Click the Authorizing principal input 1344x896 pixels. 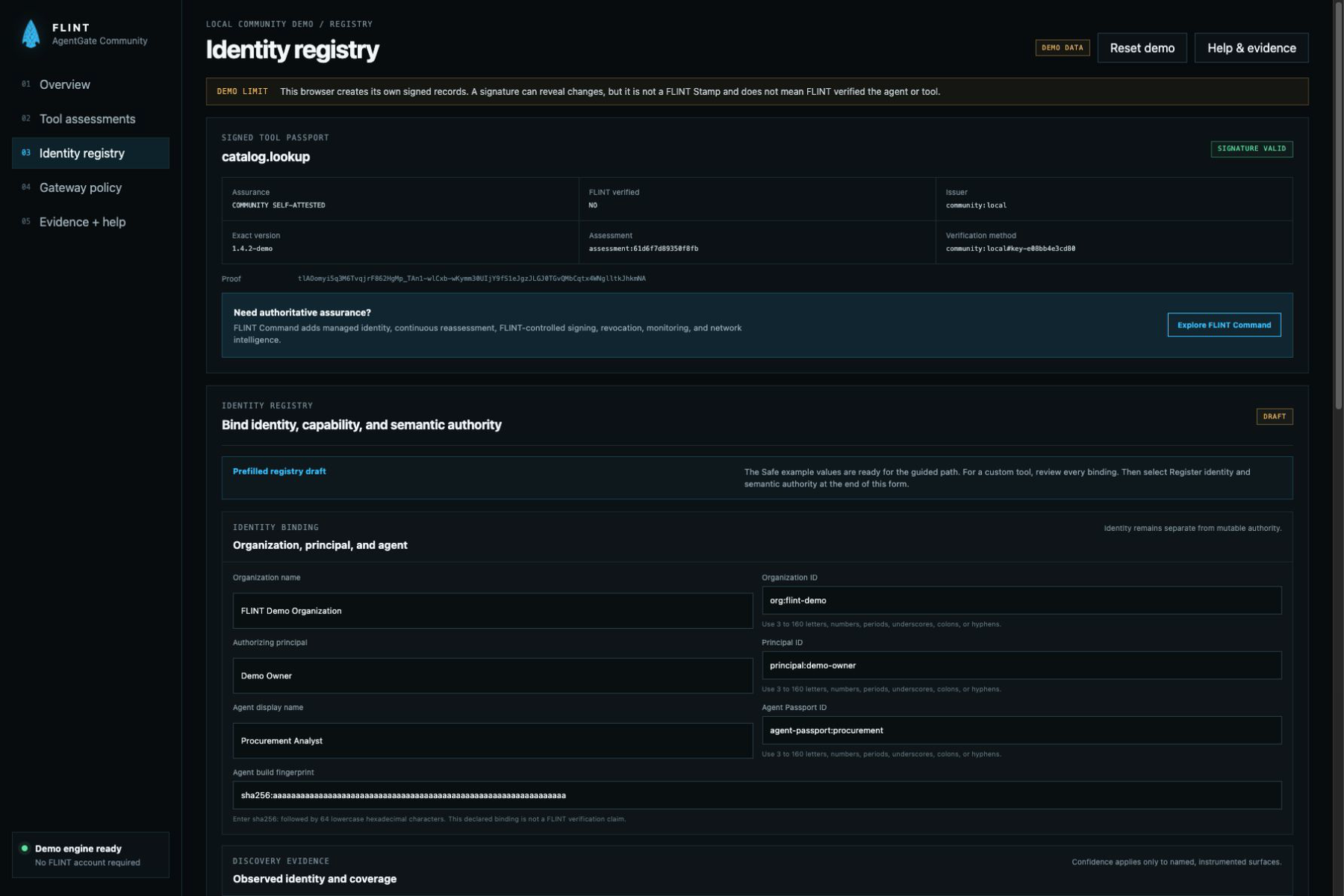click(x=493, y=676)
